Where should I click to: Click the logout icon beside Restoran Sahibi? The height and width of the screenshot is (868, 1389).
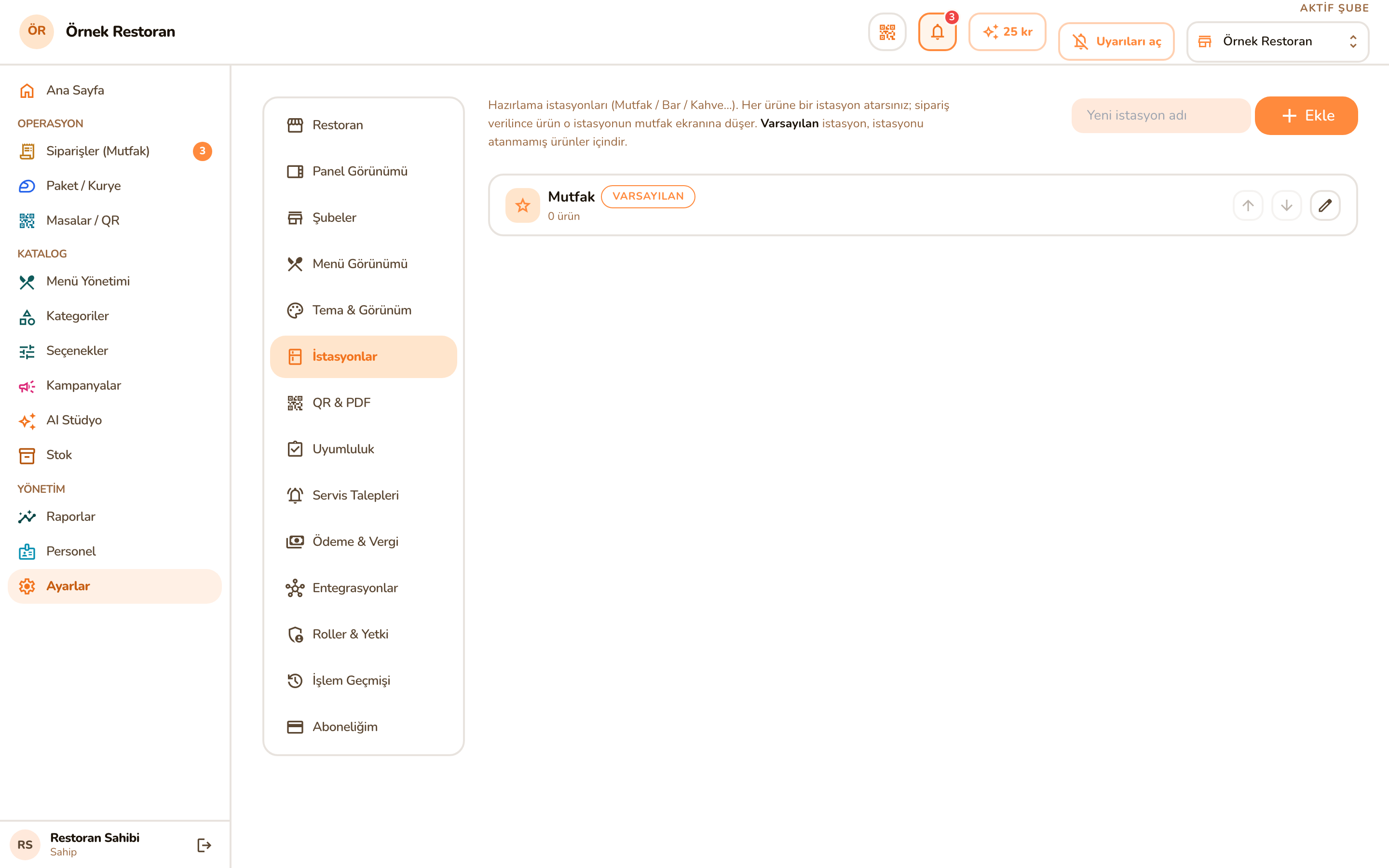pos(204,844)
